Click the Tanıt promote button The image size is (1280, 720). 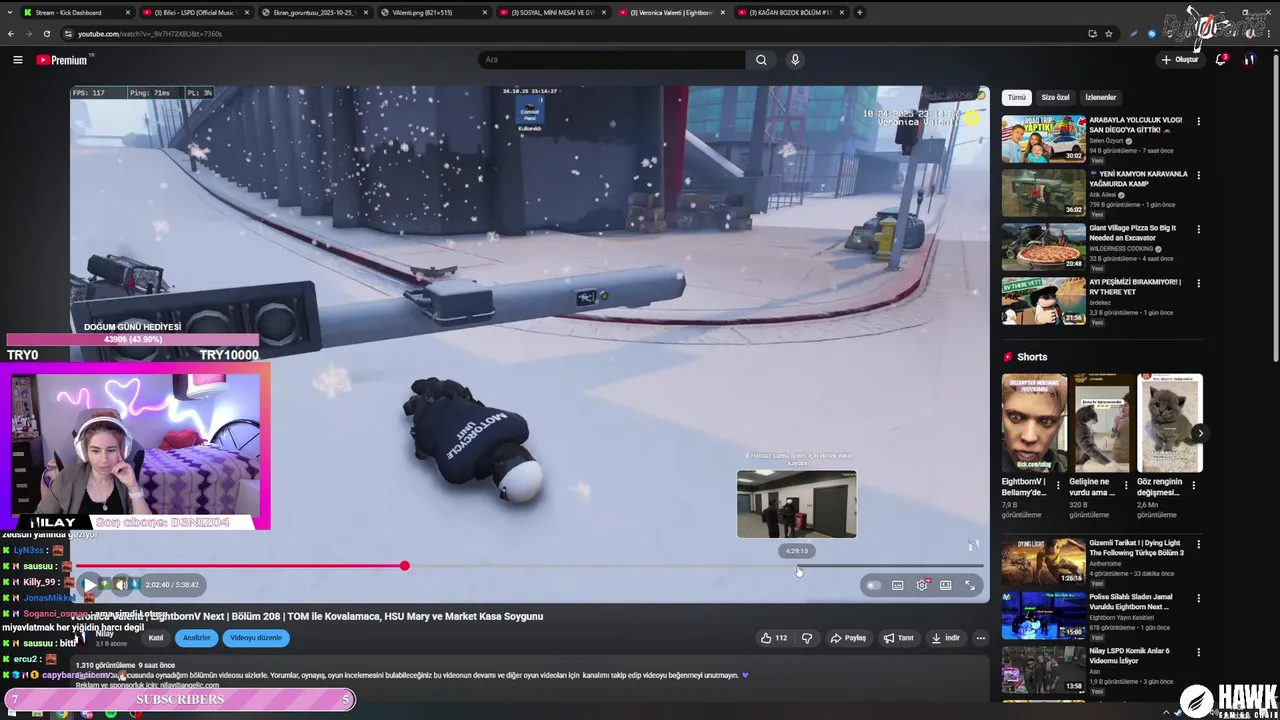click(x=899, y=638)
